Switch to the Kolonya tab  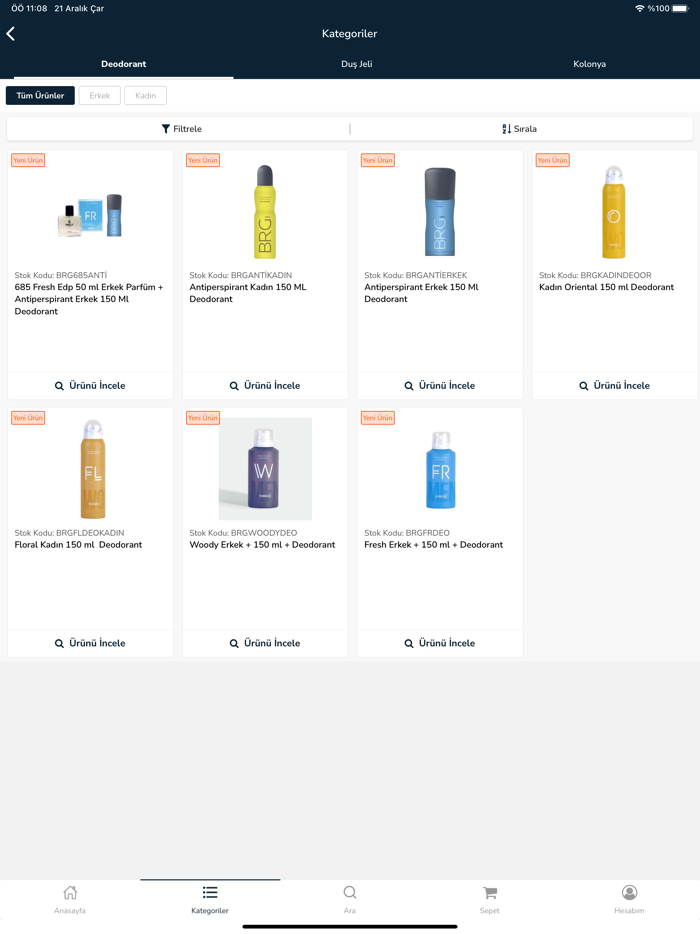[589, 64]
